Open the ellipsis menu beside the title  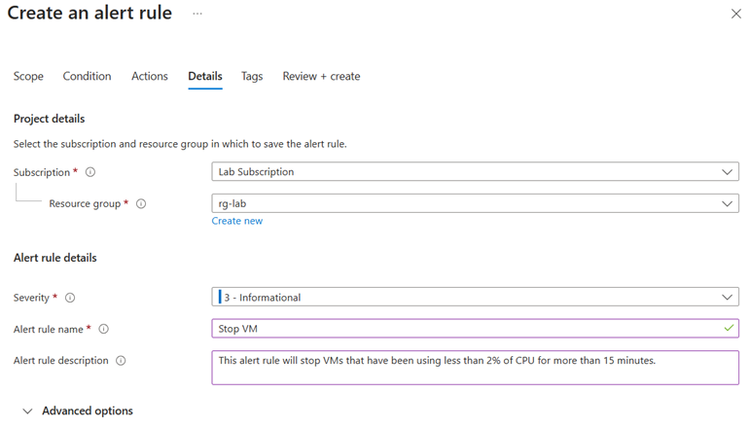tap(197, 14)
